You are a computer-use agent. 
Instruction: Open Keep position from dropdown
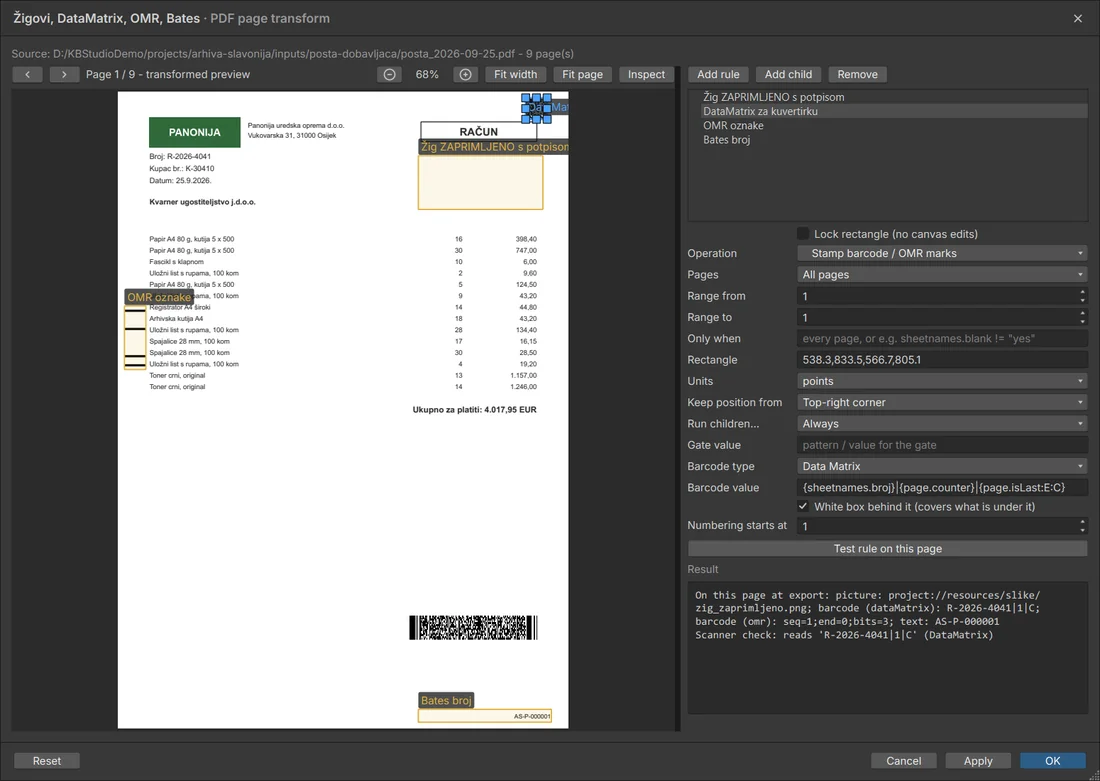(x=942, y=402)
